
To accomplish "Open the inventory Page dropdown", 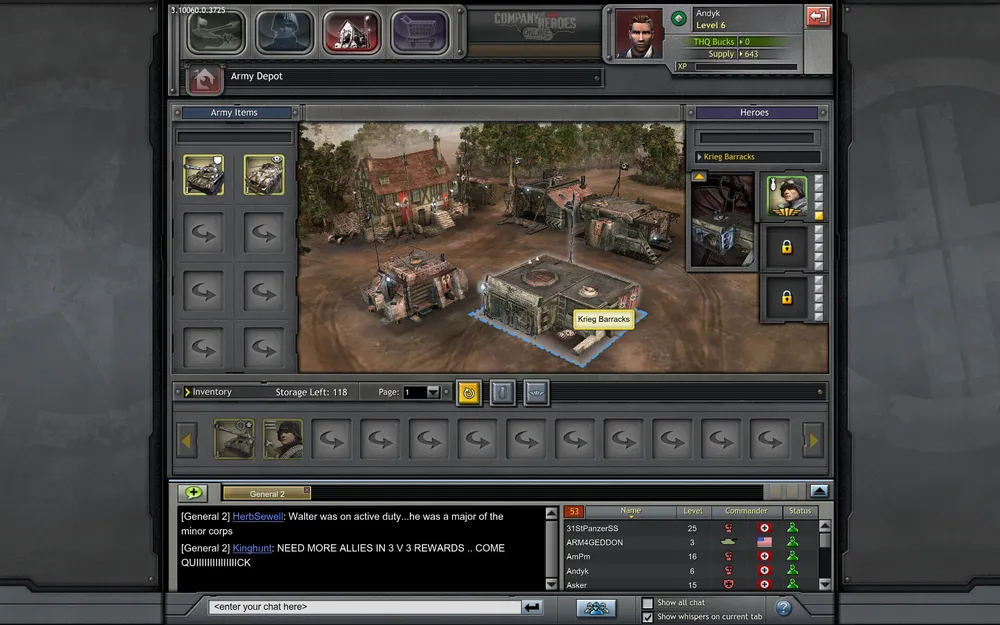I will (433, 393).
